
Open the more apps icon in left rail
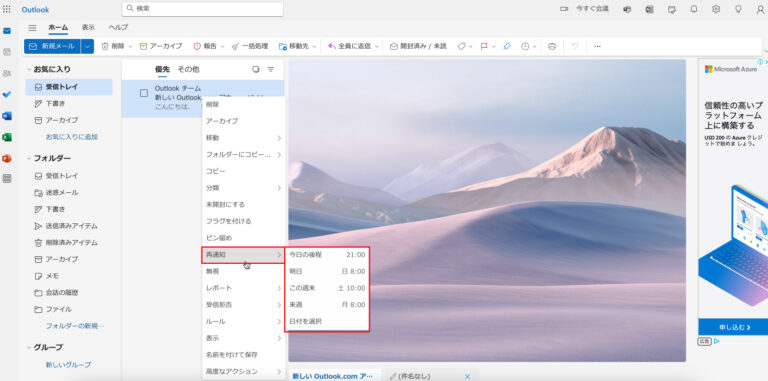tap(7, 179)
